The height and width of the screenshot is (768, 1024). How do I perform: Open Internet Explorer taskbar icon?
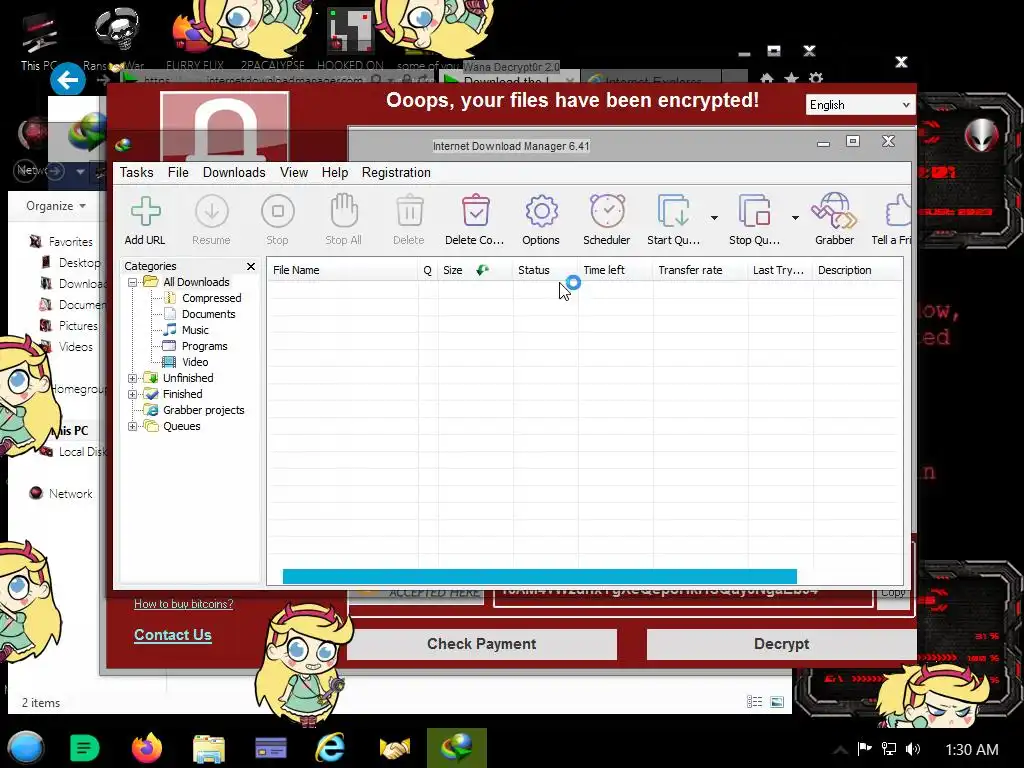pos(331,748)
